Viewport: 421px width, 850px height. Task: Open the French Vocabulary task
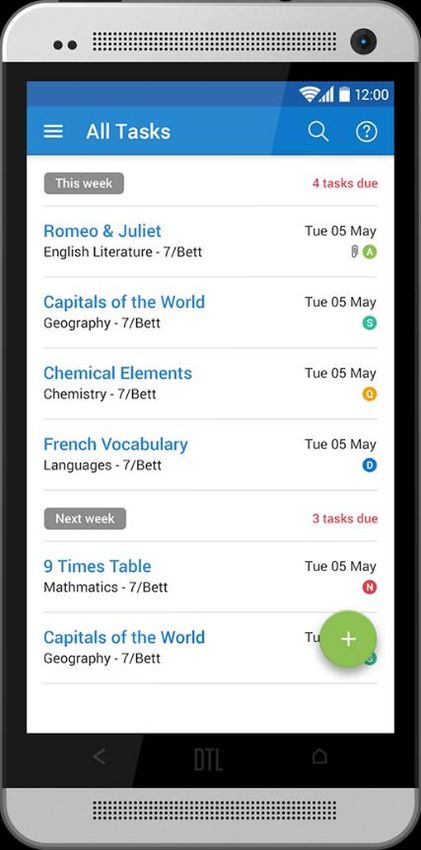pos(210,454)
